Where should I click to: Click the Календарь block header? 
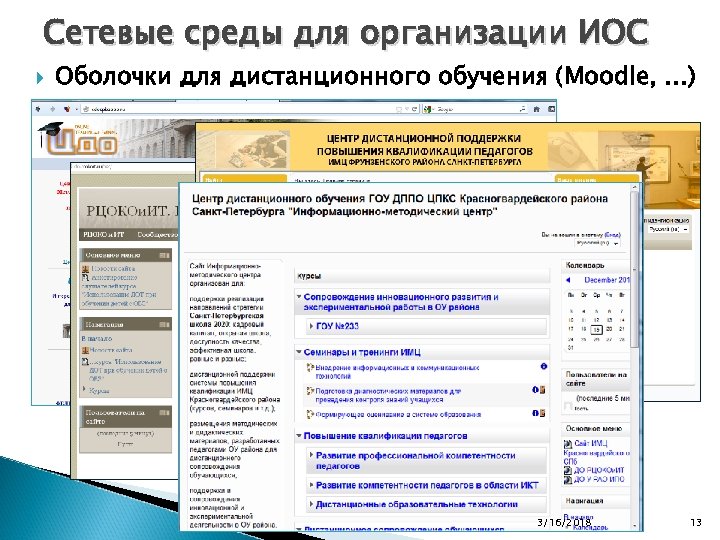click(x=585, y=265)
